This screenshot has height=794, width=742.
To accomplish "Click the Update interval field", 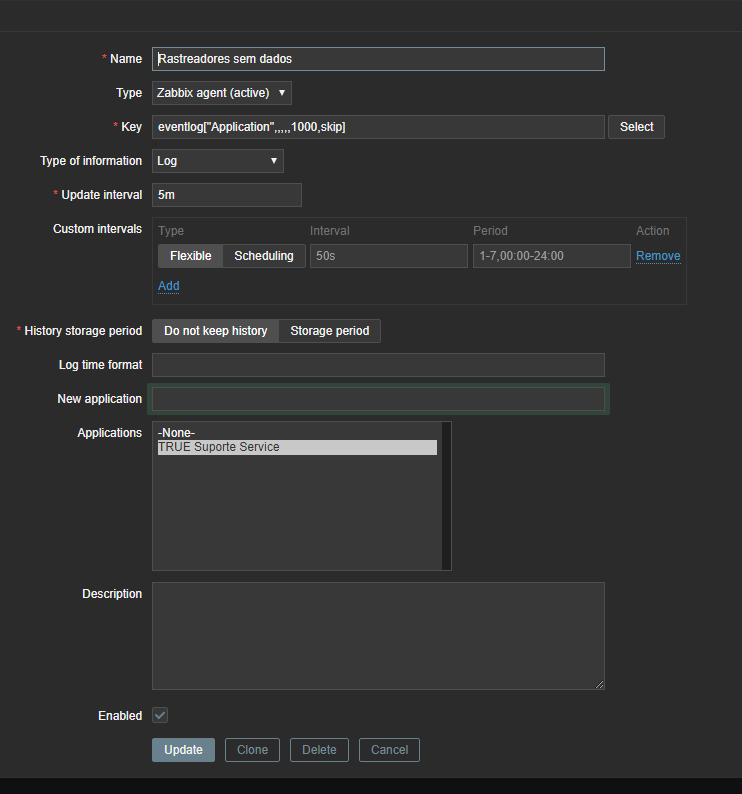I will 227,195.
